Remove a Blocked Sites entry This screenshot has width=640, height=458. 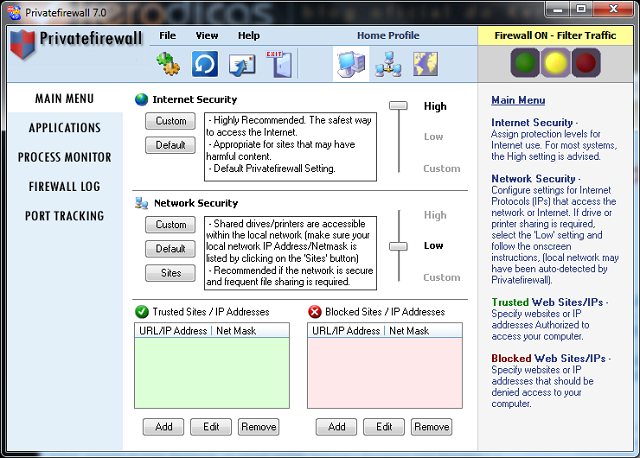pyautogui.click(x=432, y=427)
